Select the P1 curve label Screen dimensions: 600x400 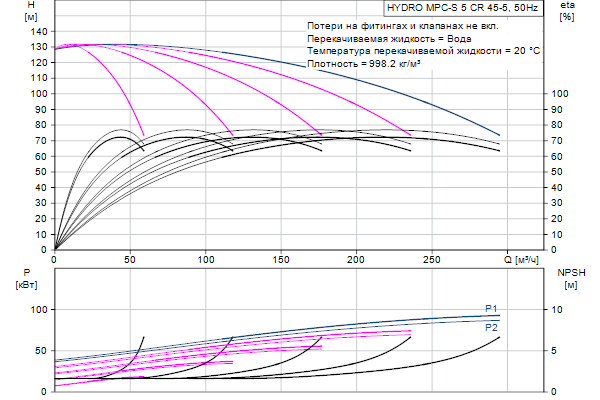click(491, 308)
